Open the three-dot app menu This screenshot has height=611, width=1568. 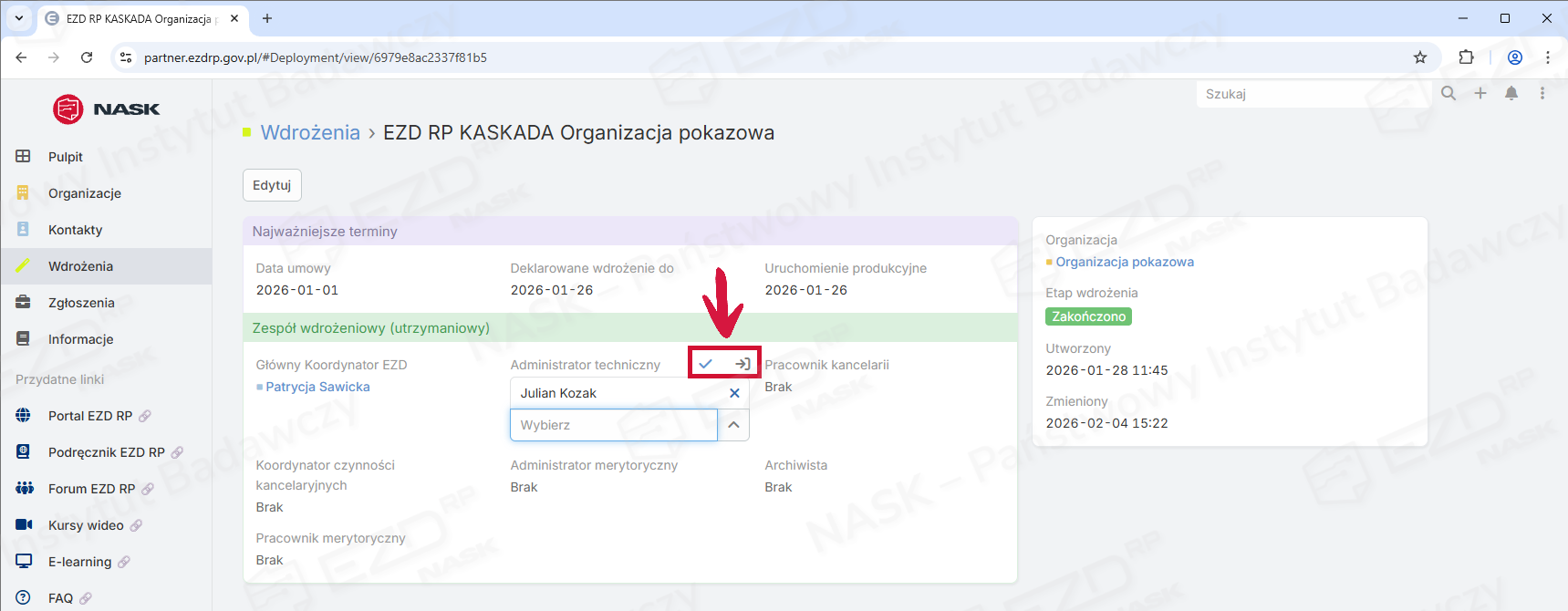tap(1542, 93)
